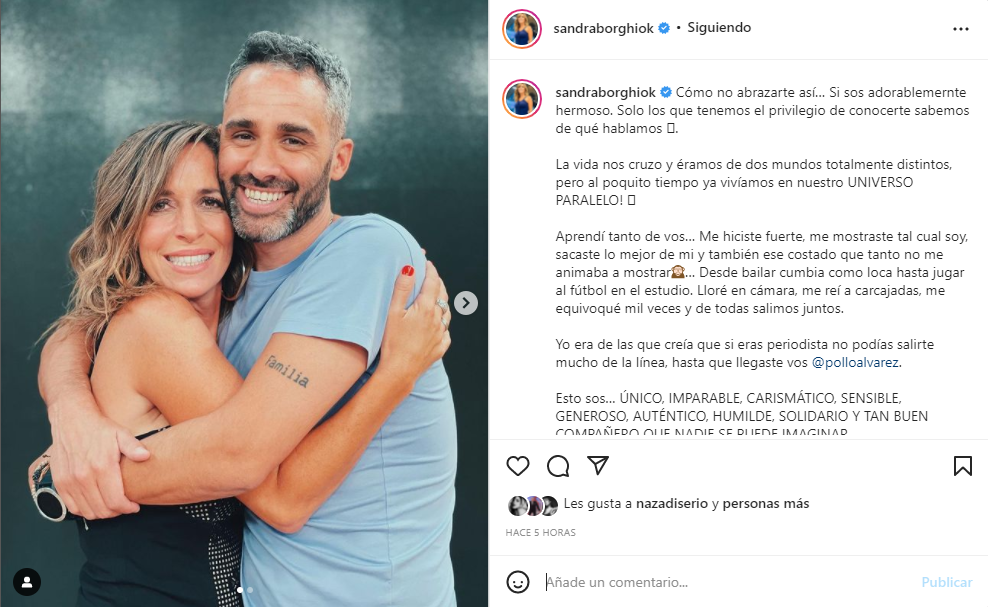This screenshot has height=607, width=988.
Task: Open more options three-dot menu
Action: click(x=960, y=29)
